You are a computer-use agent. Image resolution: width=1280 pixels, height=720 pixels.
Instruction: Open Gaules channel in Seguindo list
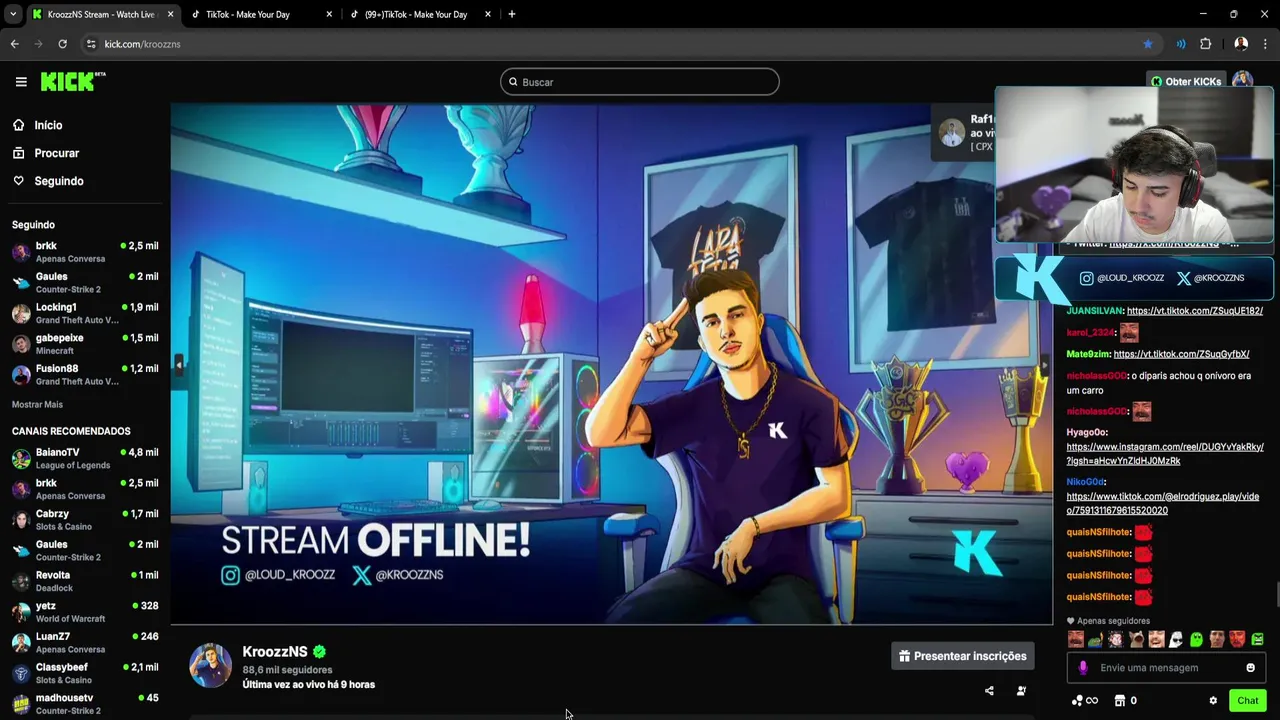85,283
